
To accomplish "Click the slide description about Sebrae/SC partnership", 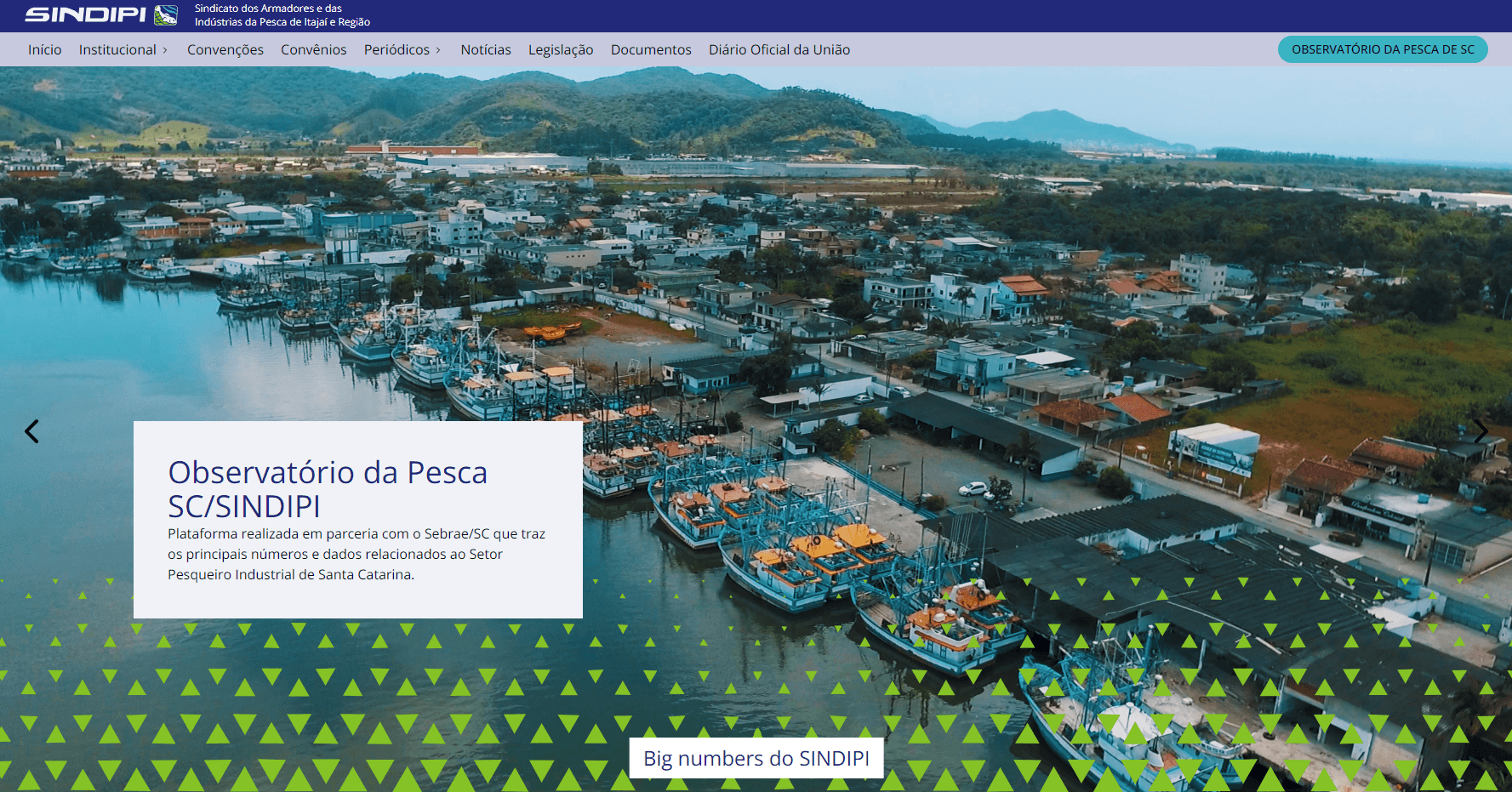I will coord(357,555).
